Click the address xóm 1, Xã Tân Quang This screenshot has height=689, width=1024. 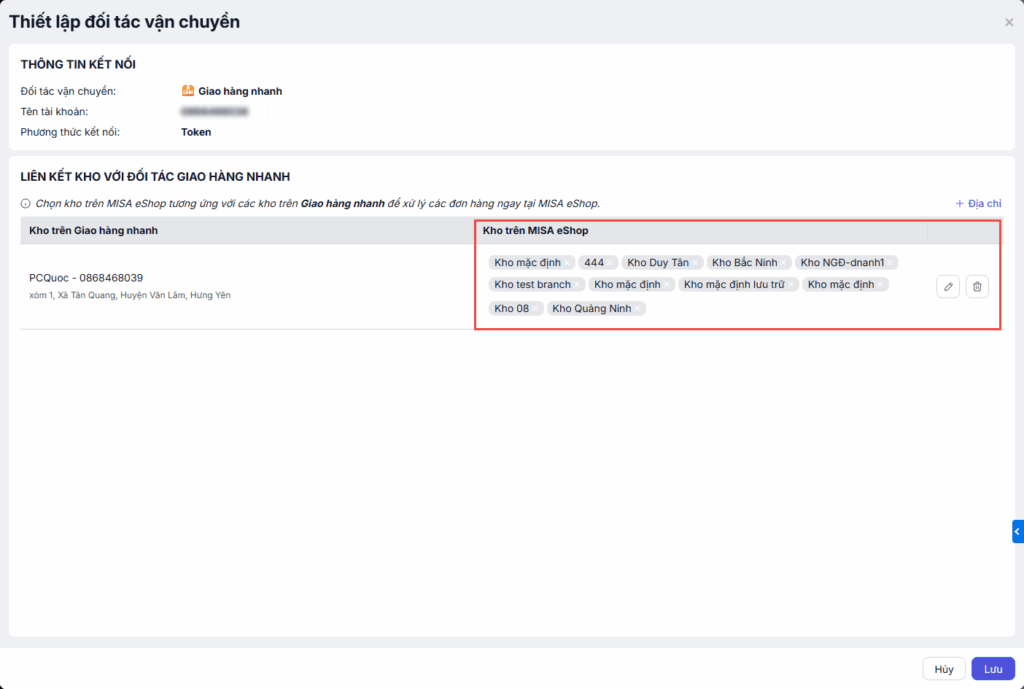pos(130,295)
